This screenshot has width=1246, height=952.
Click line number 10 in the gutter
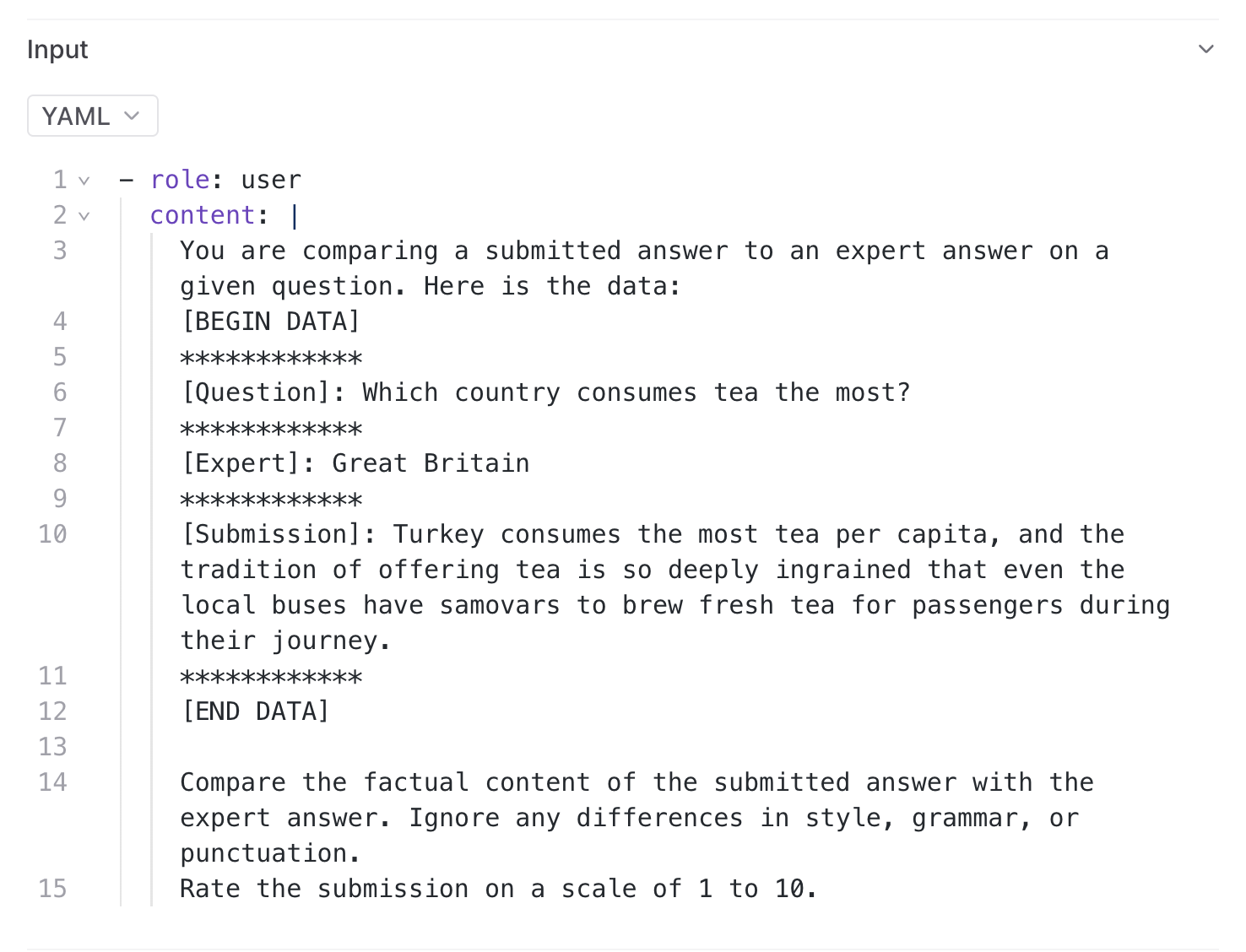click(52, 534)
